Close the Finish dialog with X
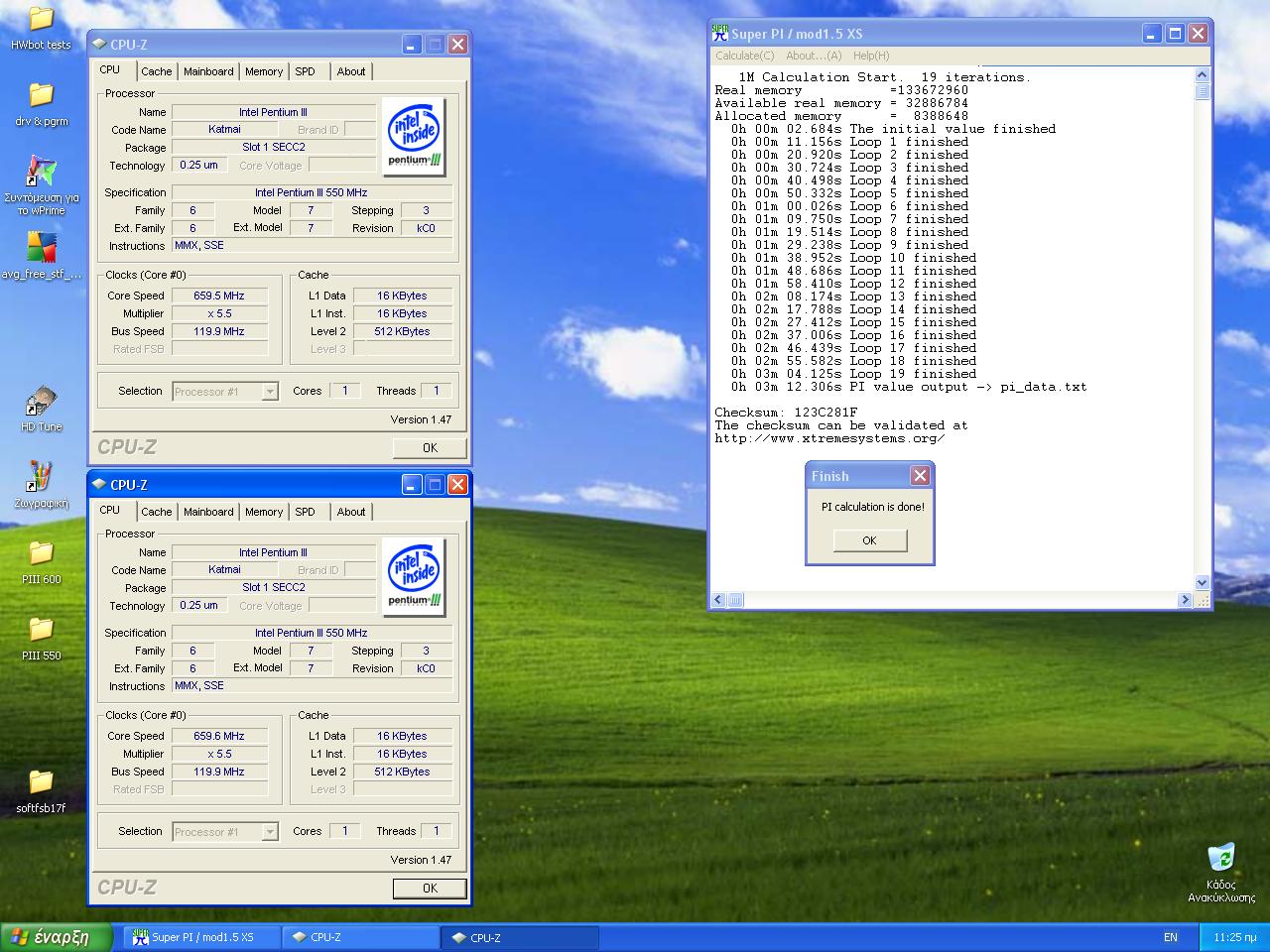The height and width of the screenshot is (952, 1270). click(x=920, y=476)
